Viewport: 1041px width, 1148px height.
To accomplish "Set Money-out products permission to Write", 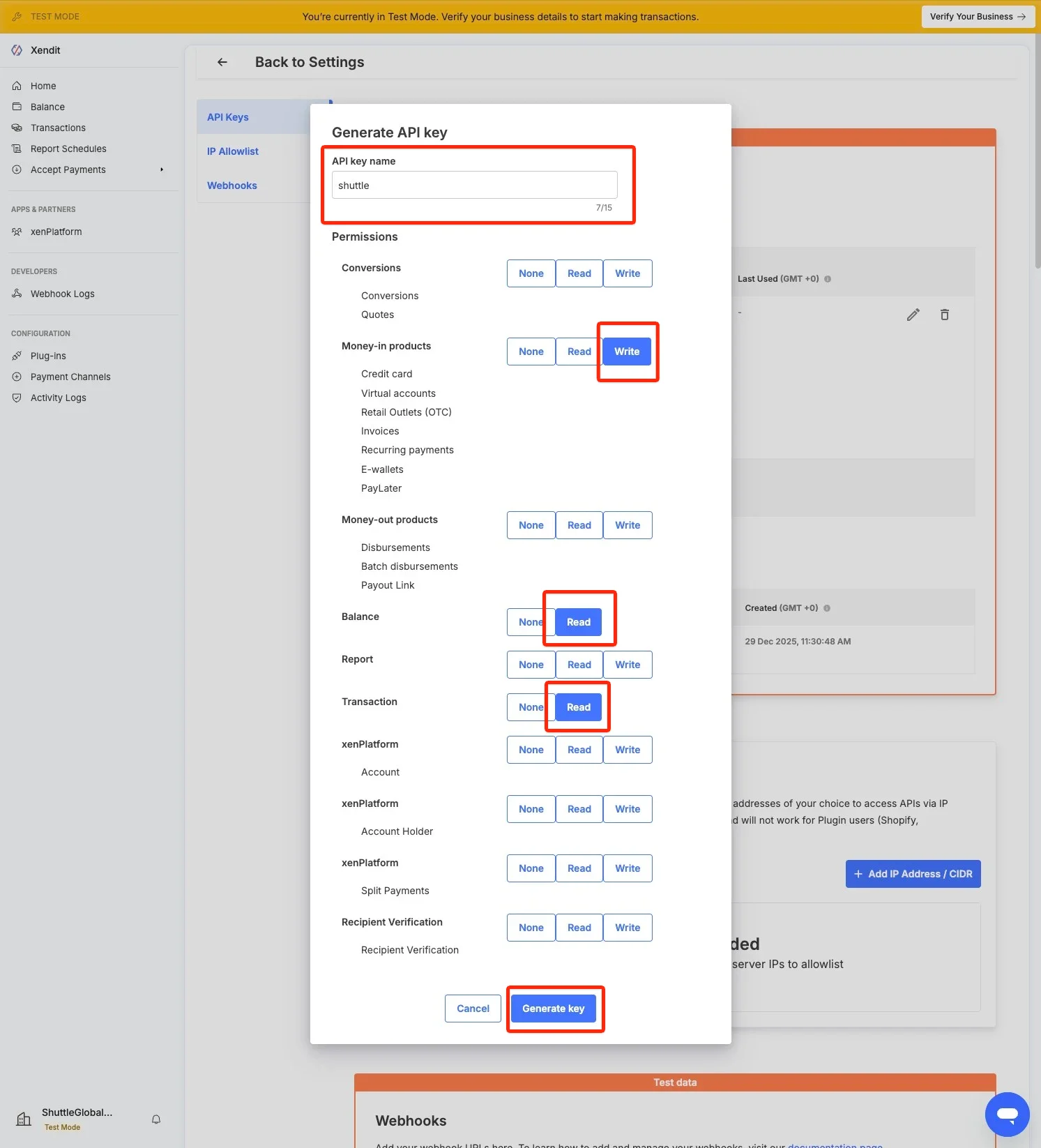I will (x=627, y=525).
